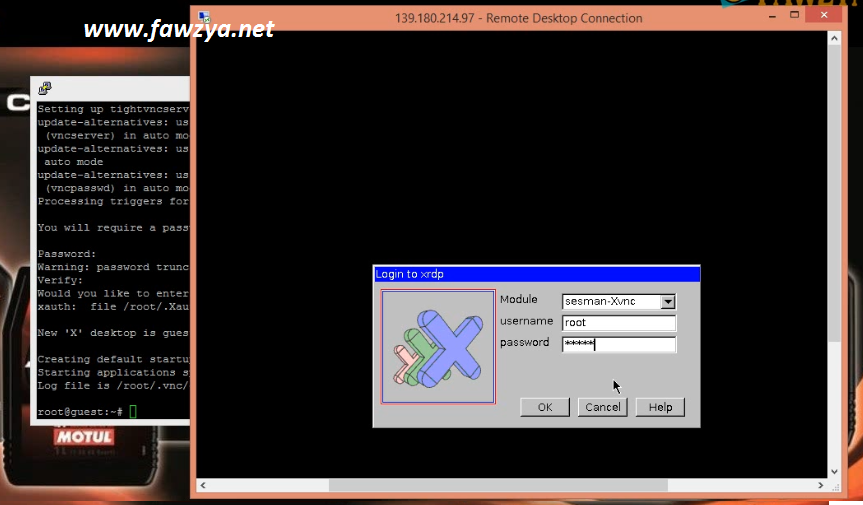The image size is (863, 505).
Task: Click into the password input field
Action: click(619, 344)
